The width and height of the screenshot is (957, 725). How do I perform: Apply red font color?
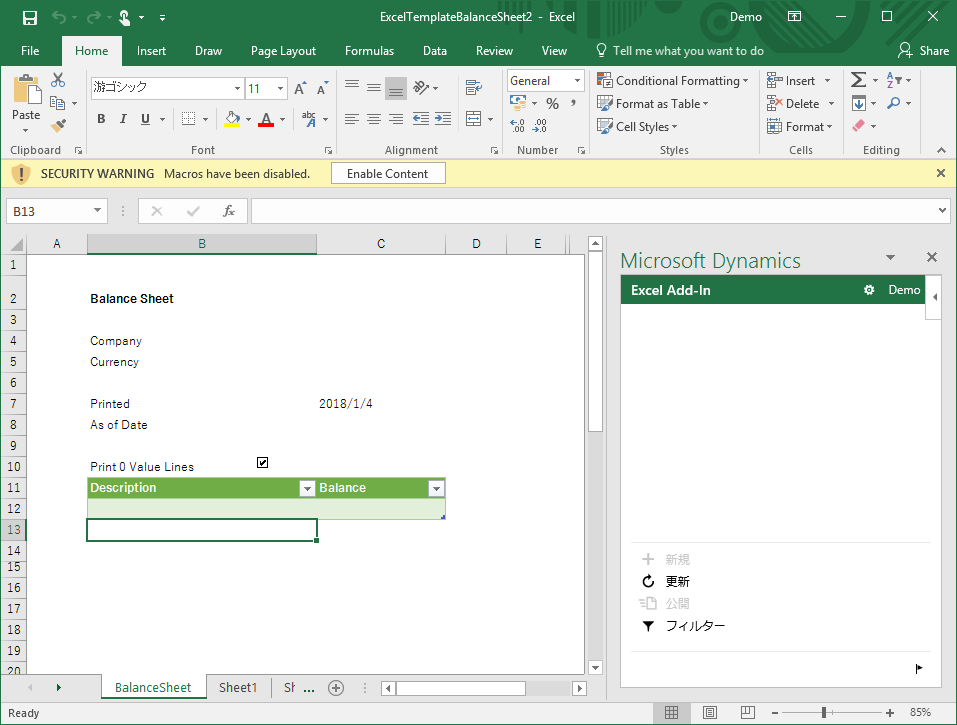point(265,119)
